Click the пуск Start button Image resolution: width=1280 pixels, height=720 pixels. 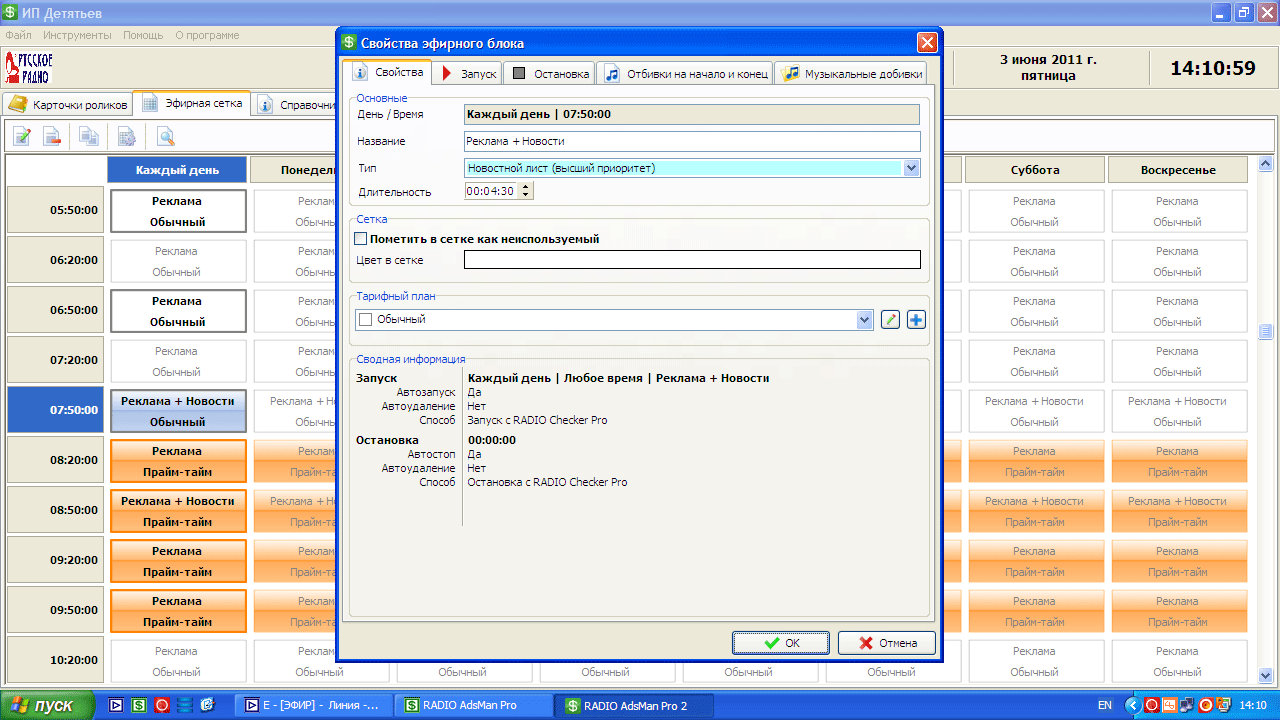point(47,705)
